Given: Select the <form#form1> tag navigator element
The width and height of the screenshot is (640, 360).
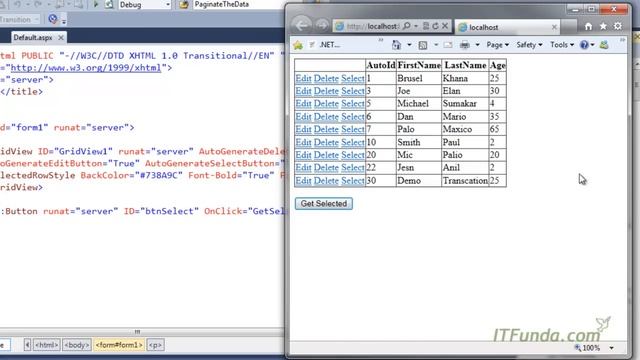Looking at the screenshot, I should coord(119,345).
